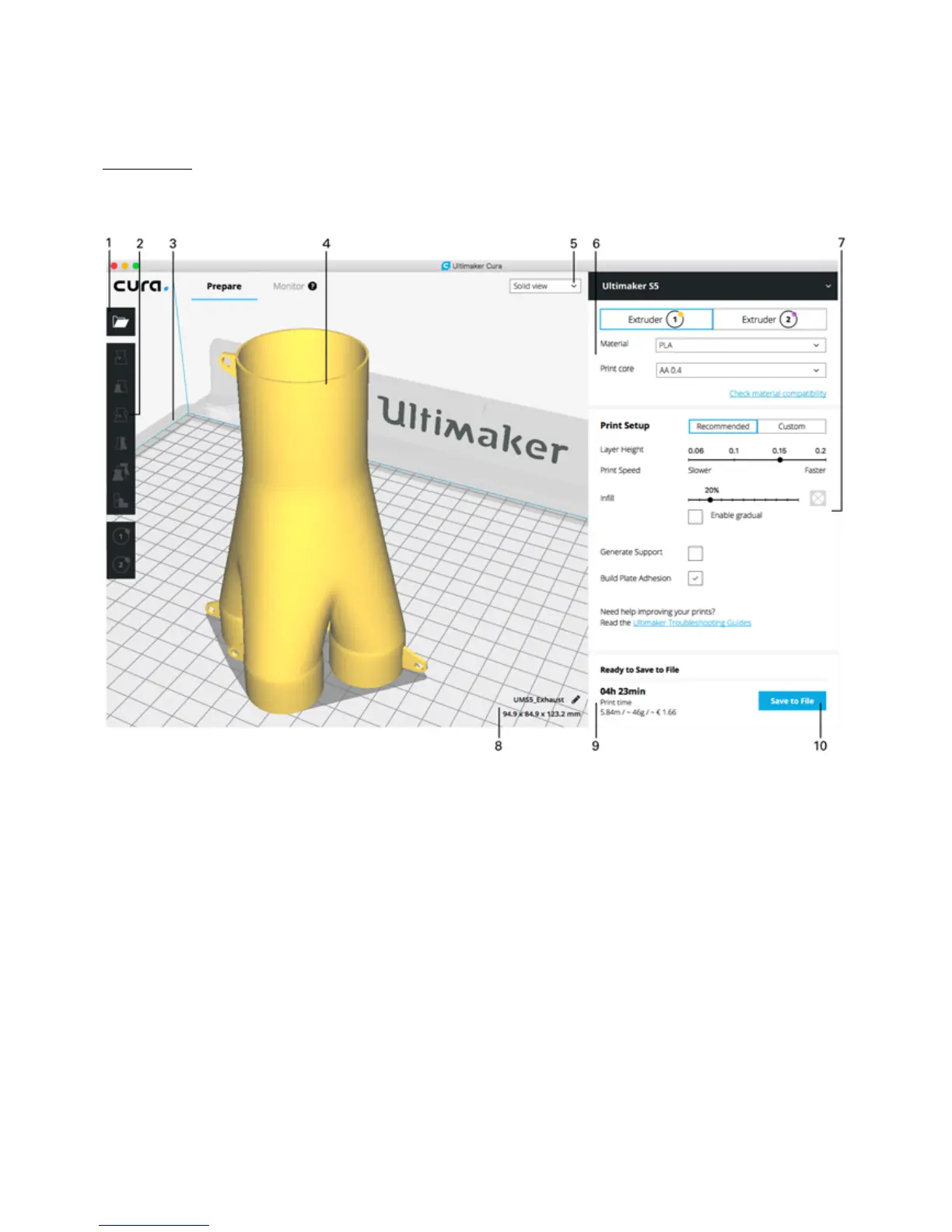This screenshot has width=952, height=1232.
Task: Click the 94.9 x 84.9 x 123.2 mm dimensions
Action: [541, 714]
